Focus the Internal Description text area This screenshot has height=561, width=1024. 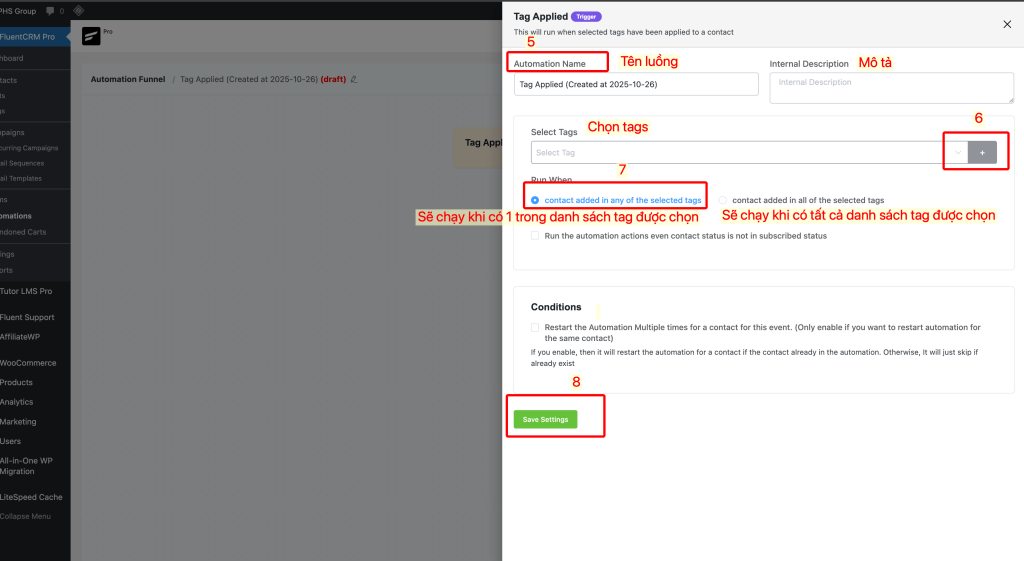click(891, 87)
